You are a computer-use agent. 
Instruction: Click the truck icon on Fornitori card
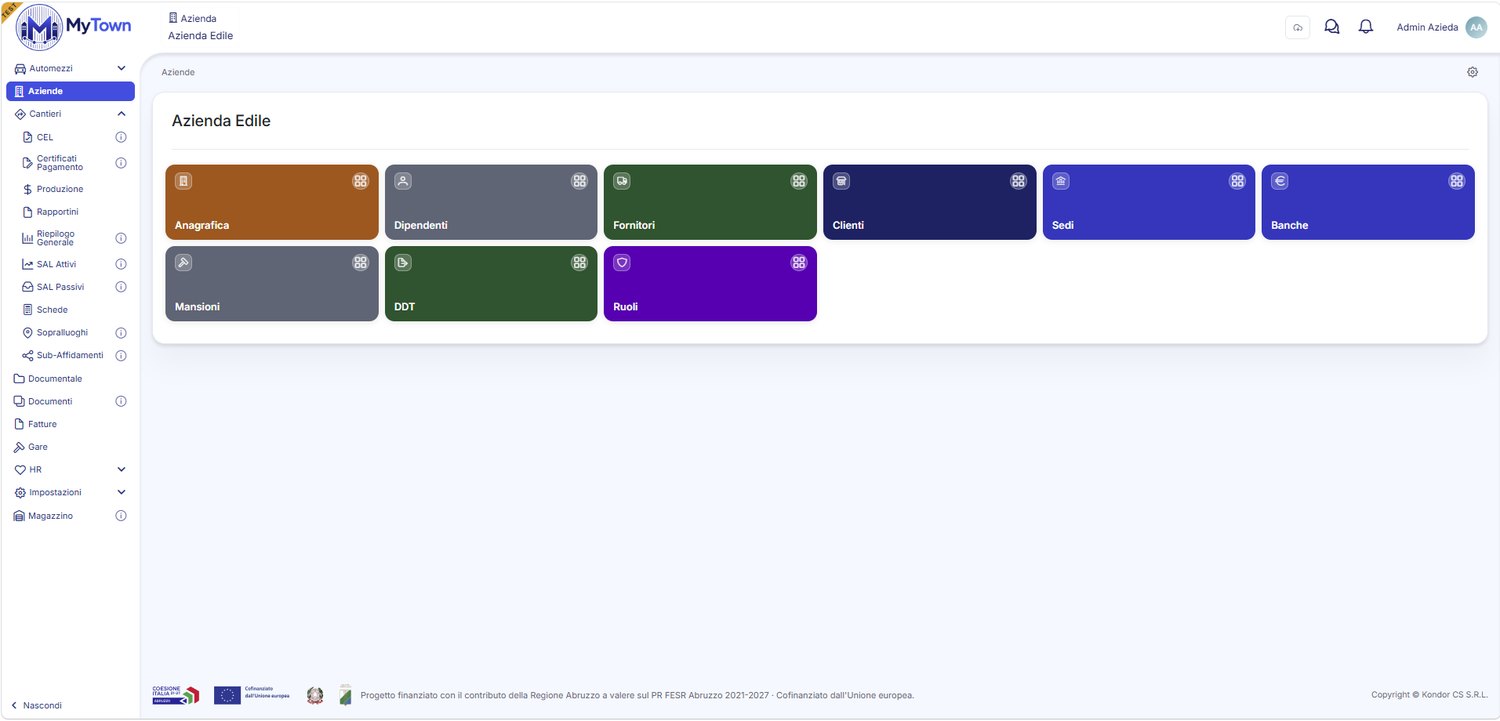click(x=622, y=181)
